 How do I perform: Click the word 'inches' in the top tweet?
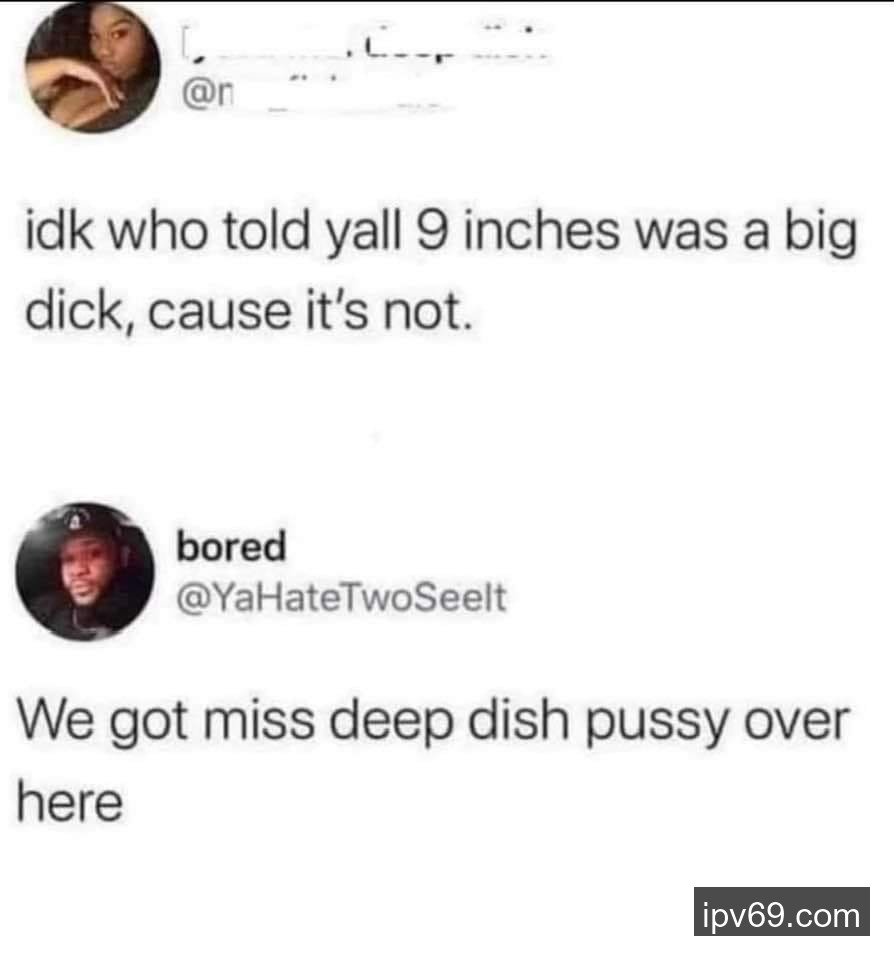point(541,231)
